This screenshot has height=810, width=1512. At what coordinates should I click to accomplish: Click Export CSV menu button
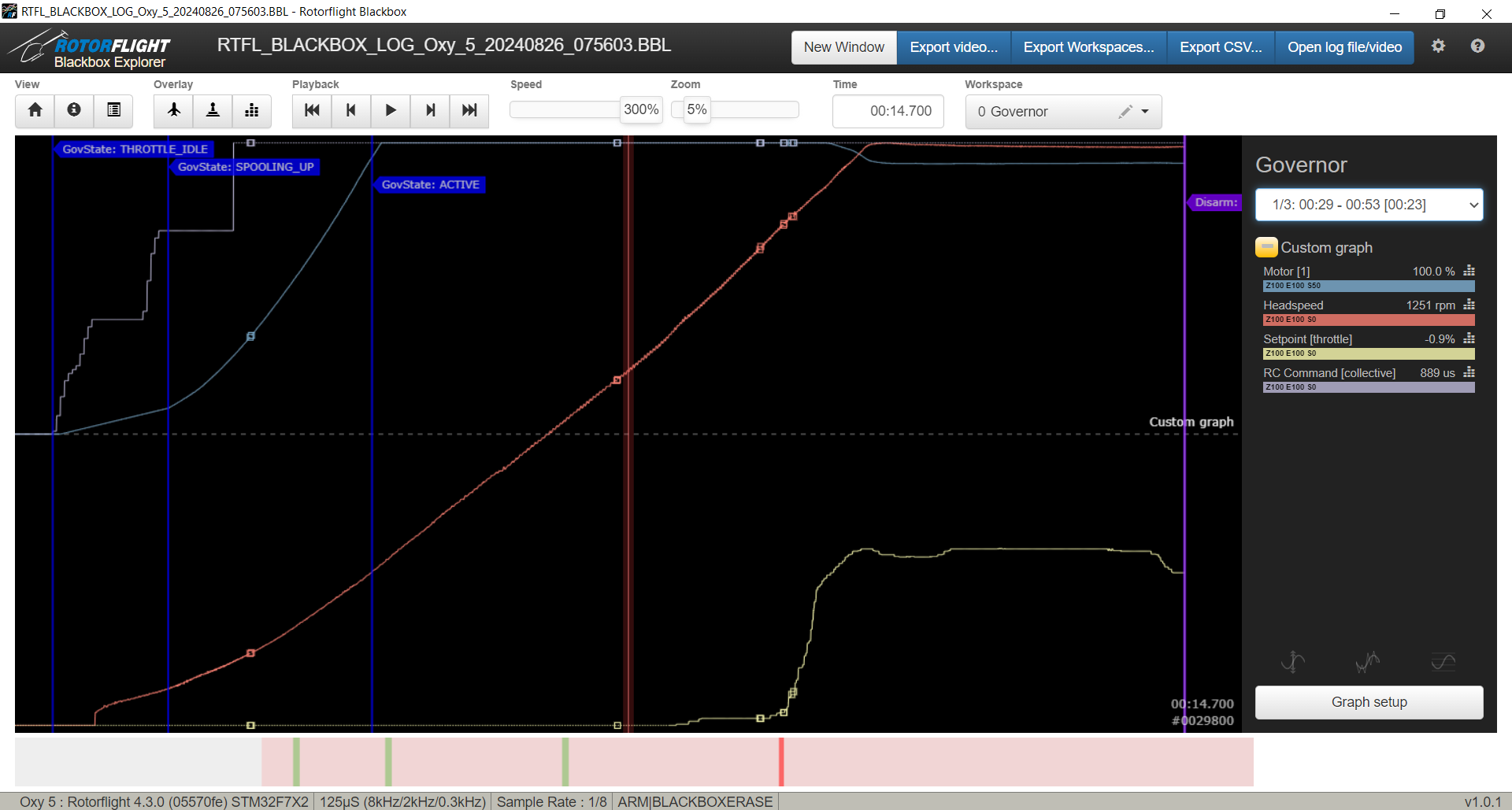point(1220,47)
